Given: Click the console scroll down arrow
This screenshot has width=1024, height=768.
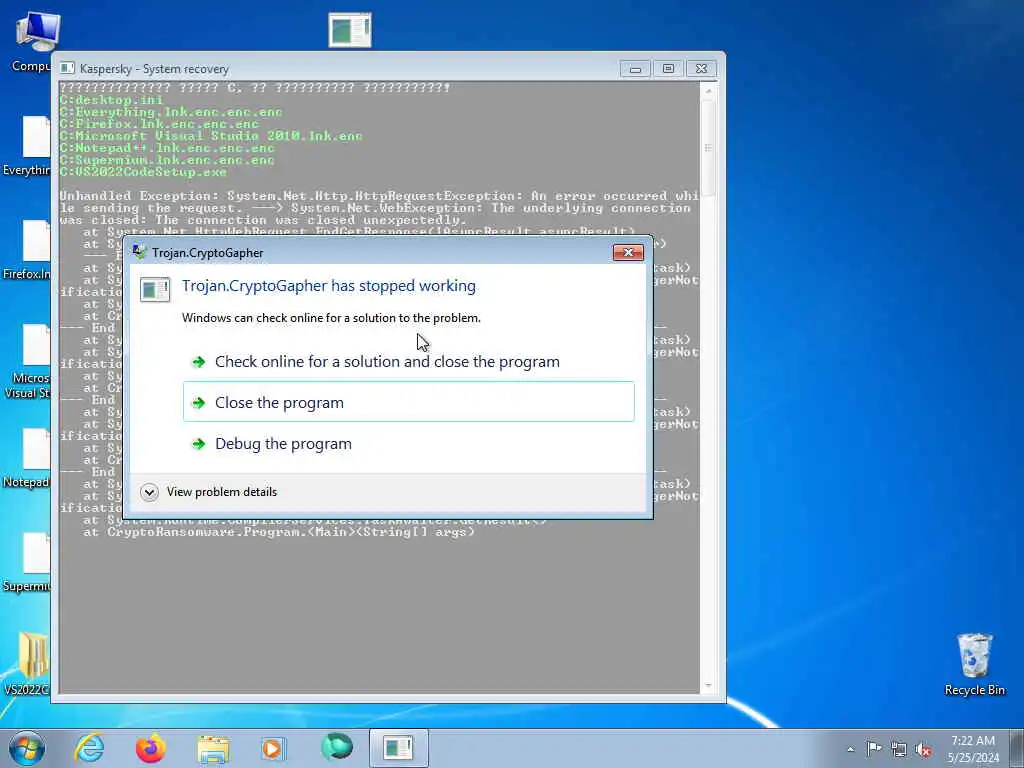Looking at the screenshot, I should pos(708,686).
